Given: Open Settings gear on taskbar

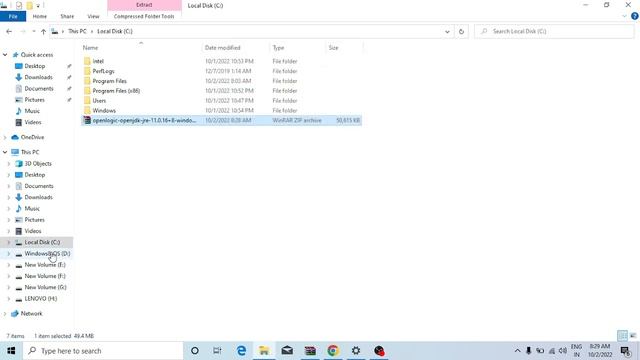Looking at the screenshot, I should [356, 351].
